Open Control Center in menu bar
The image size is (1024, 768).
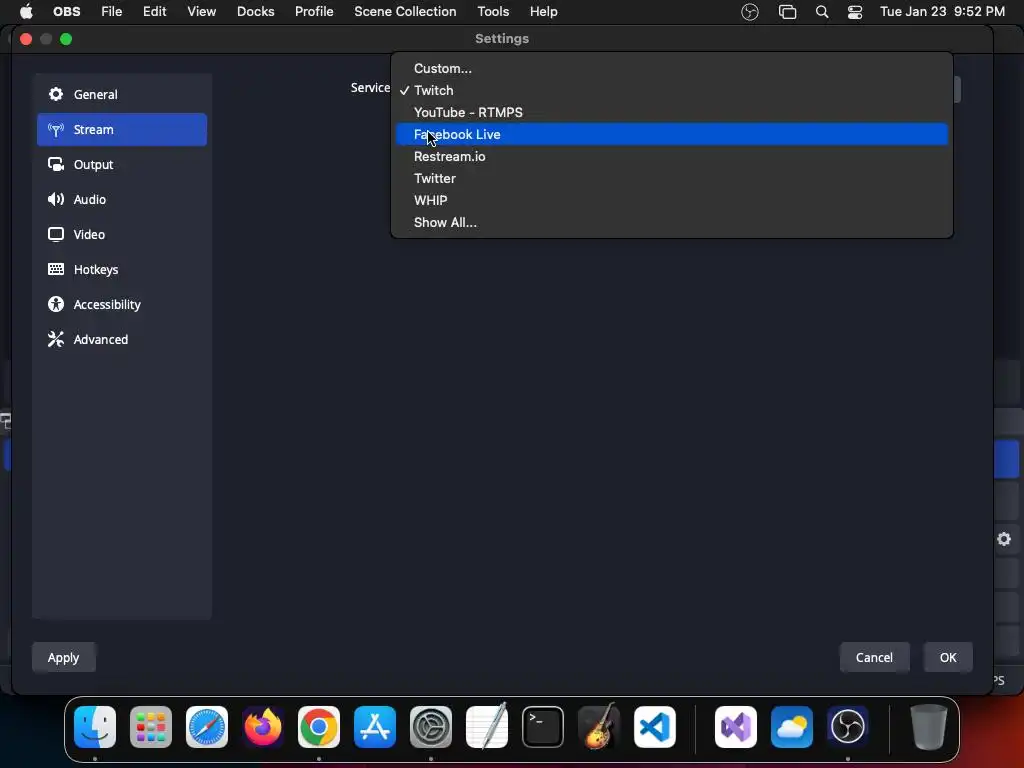(855, 12)
